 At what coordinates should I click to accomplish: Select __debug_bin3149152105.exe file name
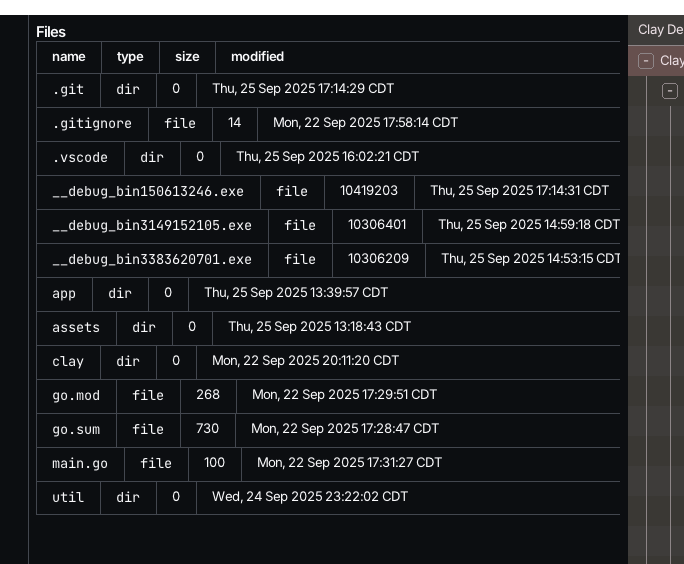152,225
